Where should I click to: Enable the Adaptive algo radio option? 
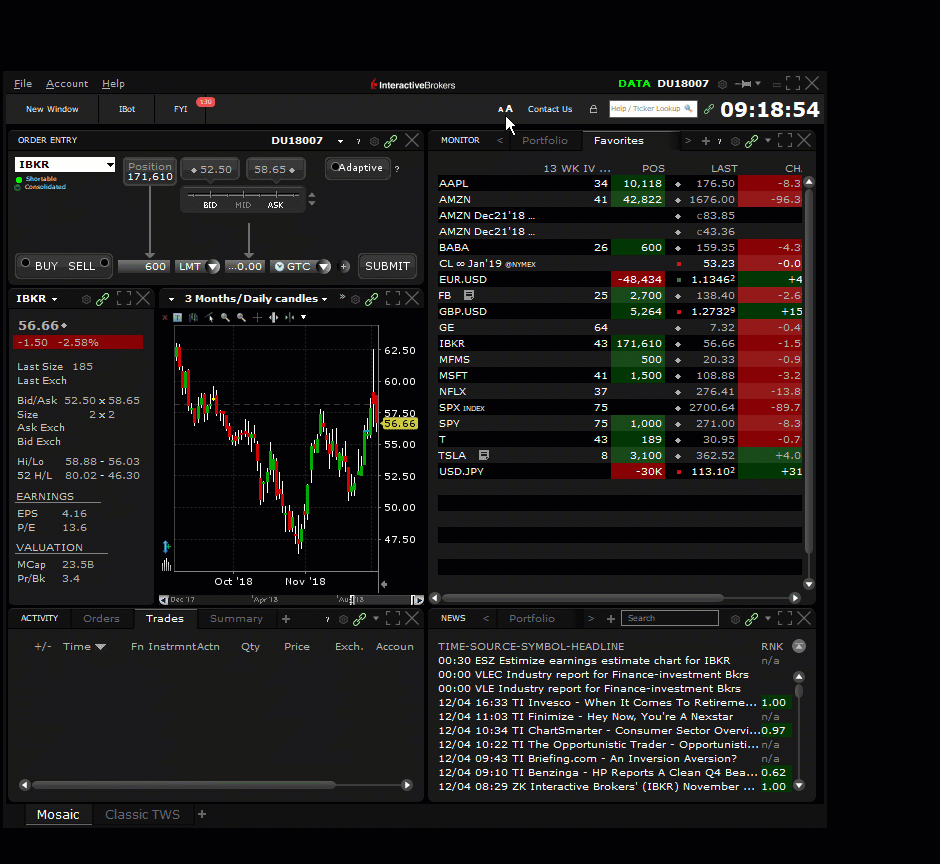tap(335, 167)
